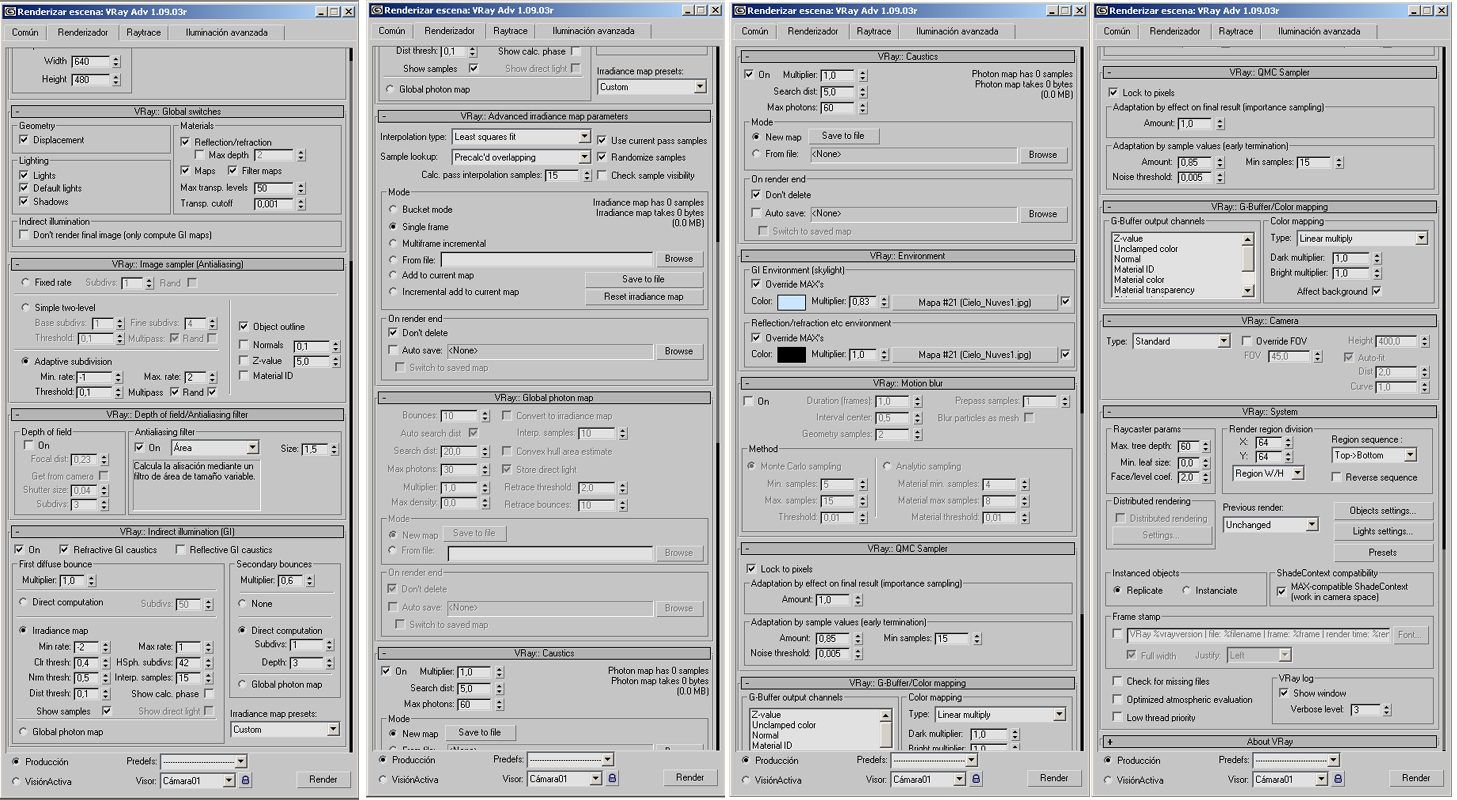
Task: Toggle Affect background checkbox
Action: [1376, 291]
